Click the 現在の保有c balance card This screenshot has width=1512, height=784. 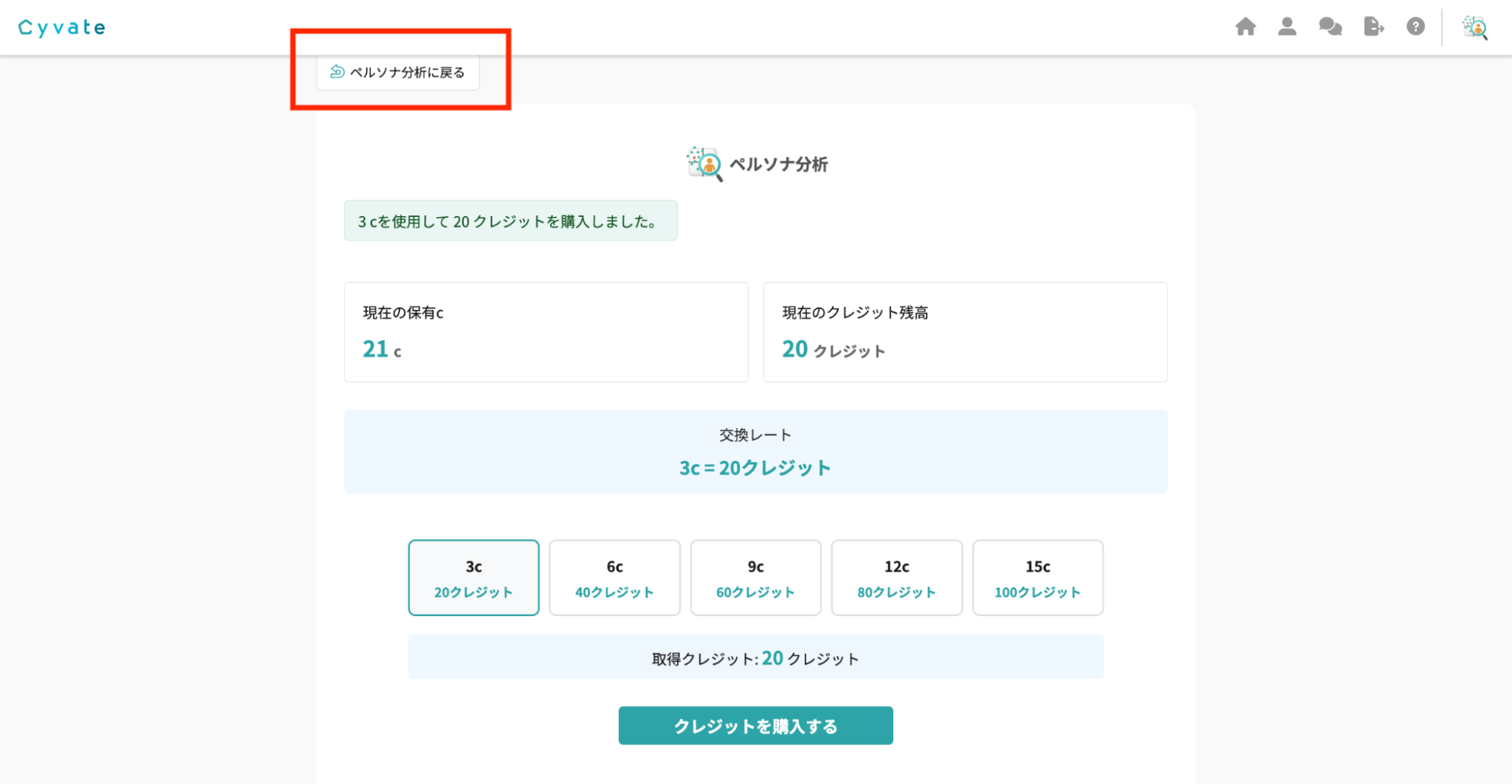545,332
